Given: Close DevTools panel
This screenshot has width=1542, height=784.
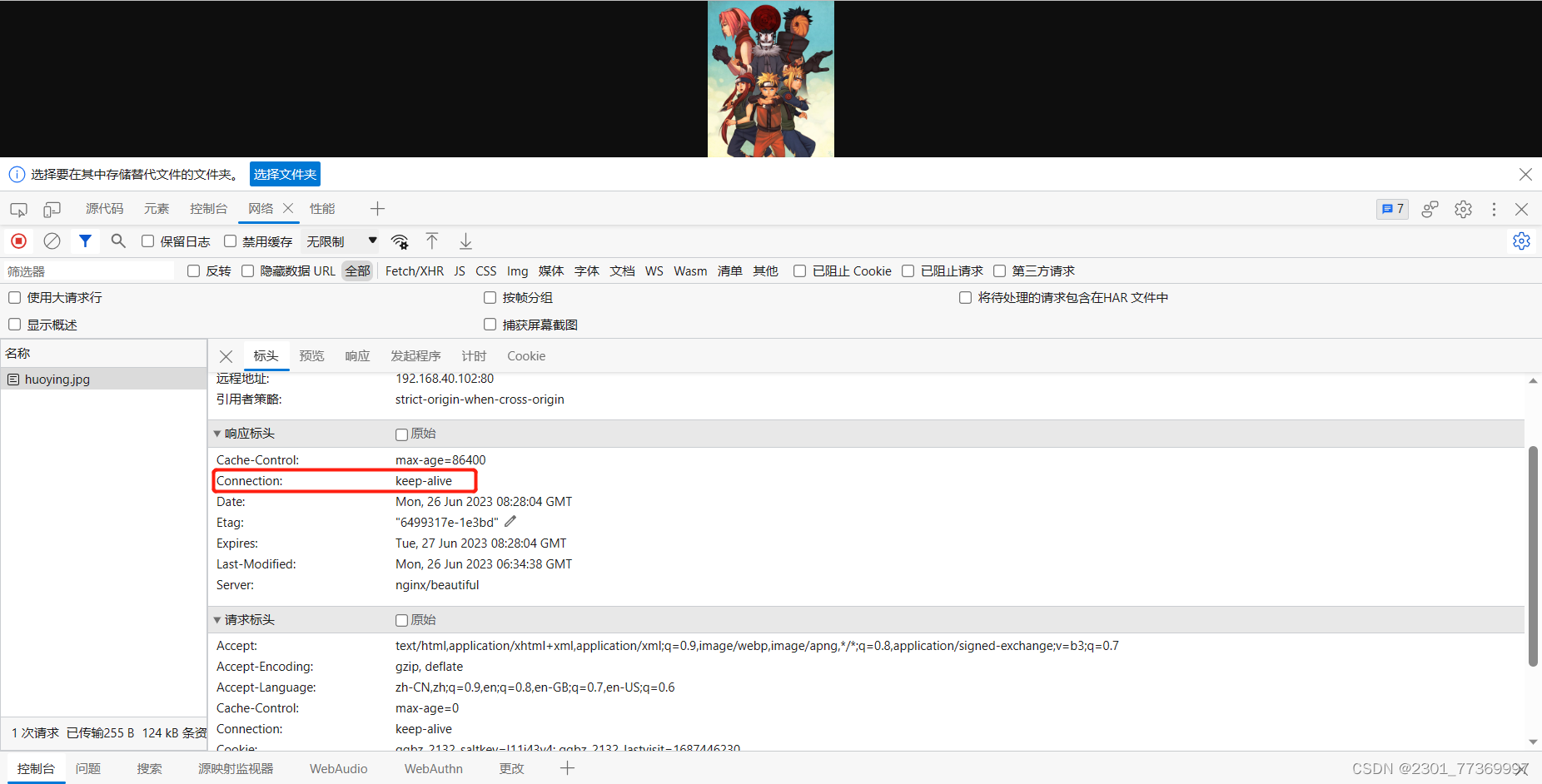Looking at the screenshot, I should 1521,209.
